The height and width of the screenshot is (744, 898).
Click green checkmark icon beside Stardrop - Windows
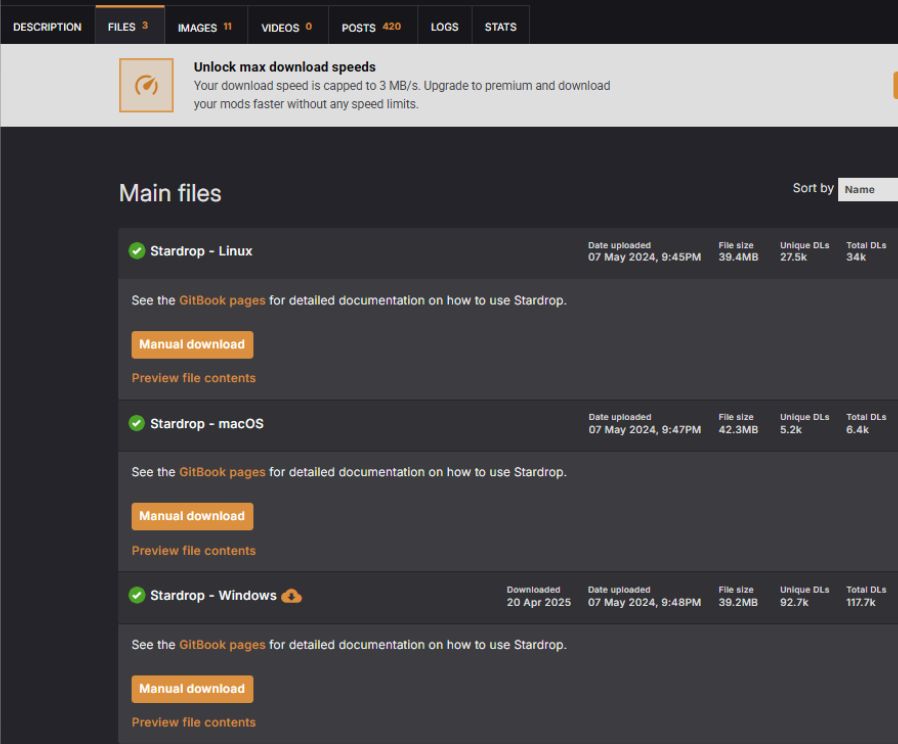137,596
